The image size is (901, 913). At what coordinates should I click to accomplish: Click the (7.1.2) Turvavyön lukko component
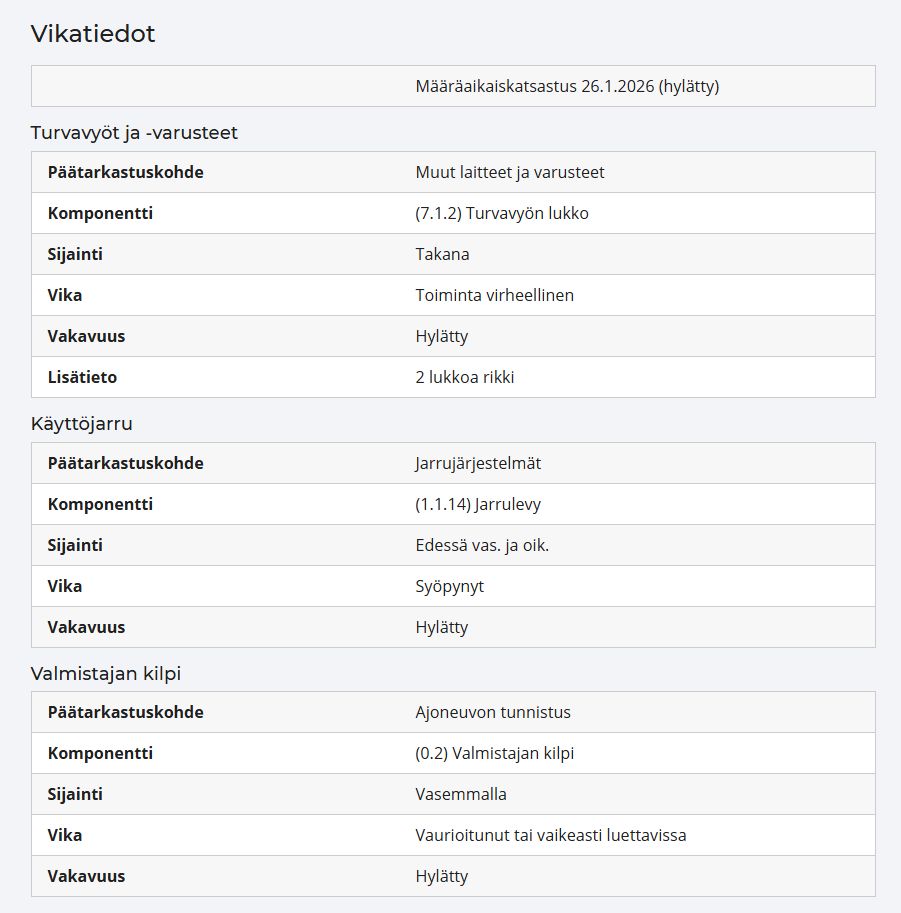pos(501,213)
